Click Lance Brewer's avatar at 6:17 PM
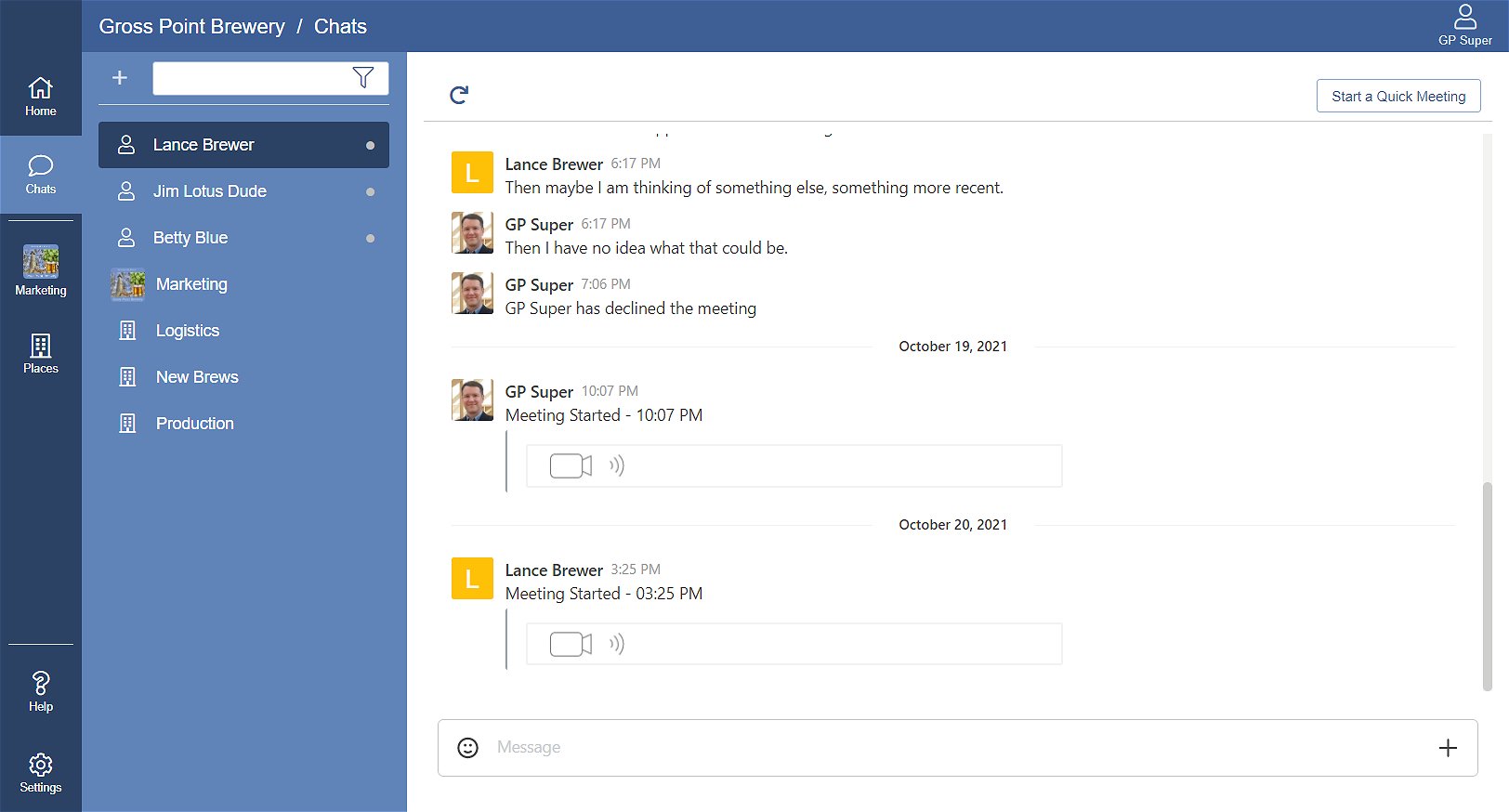1509x812 pixels. [x=472, y=173]
